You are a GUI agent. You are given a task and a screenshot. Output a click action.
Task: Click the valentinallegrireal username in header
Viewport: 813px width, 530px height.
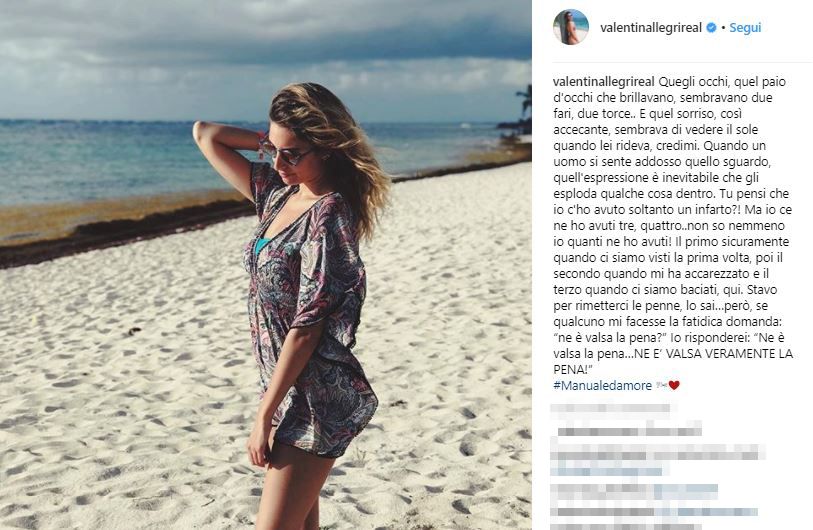(x=651, y=27)
